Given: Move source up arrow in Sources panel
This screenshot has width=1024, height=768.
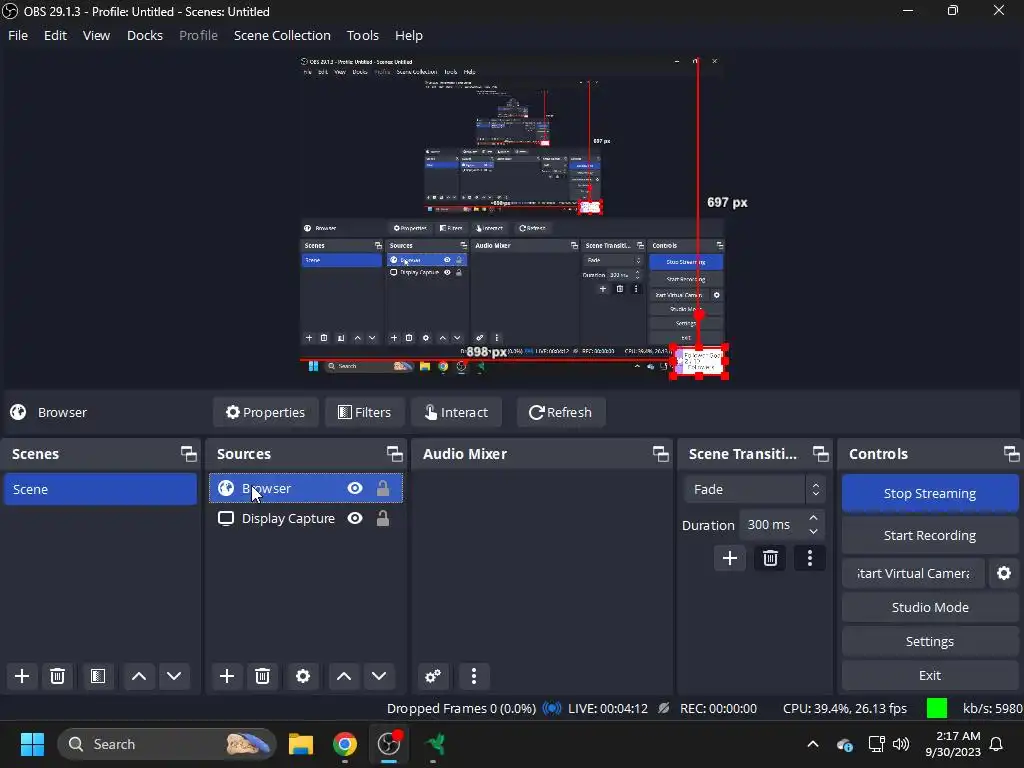Looking at the screenshot, I should pos(344,676).
